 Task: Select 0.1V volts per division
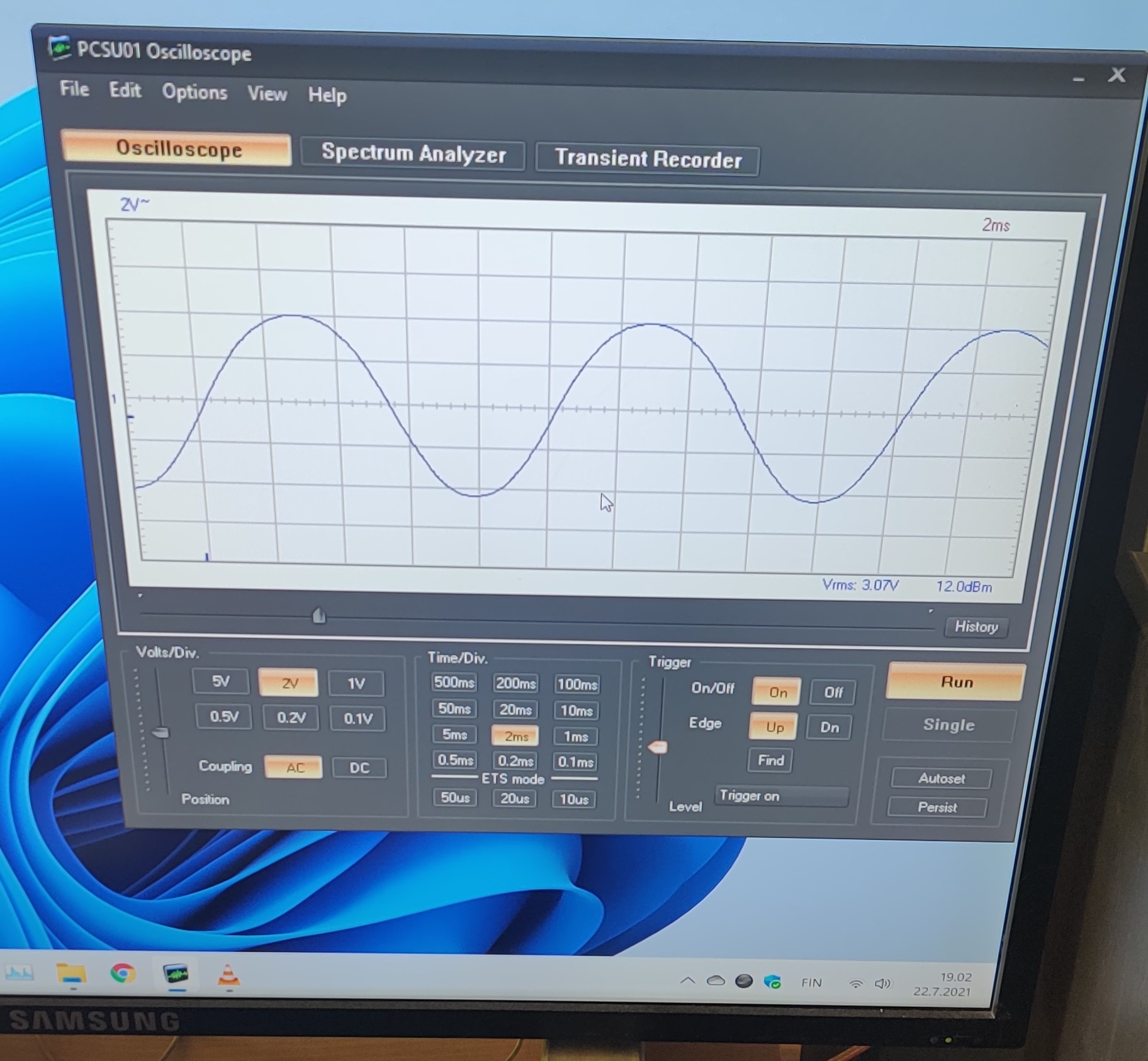coord(357,718)
